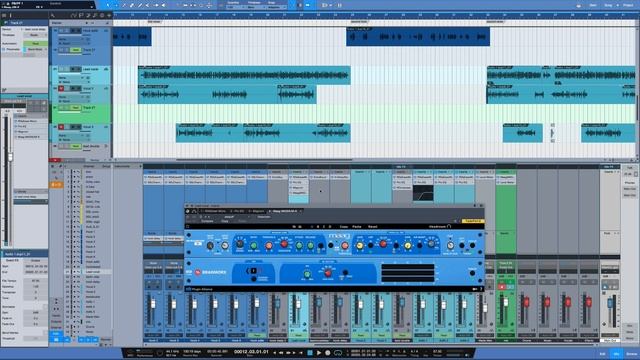Click the Add Tracks plus icon above track list

[109, 16]
